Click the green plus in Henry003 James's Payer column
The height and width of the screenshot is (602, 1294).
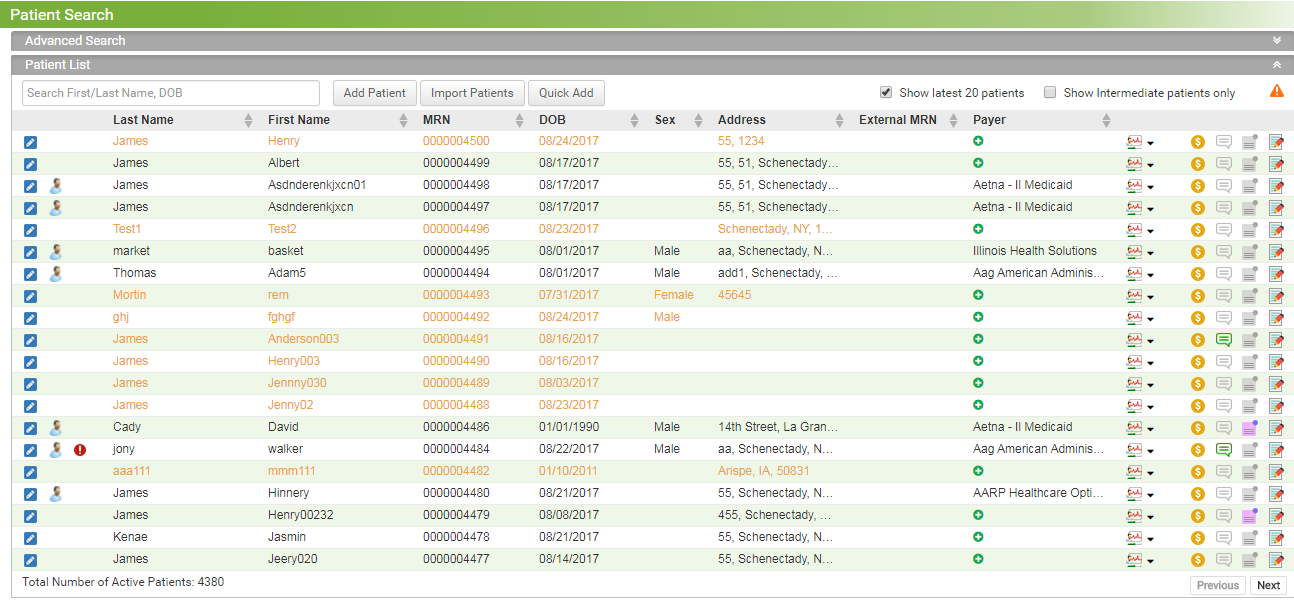978,361
